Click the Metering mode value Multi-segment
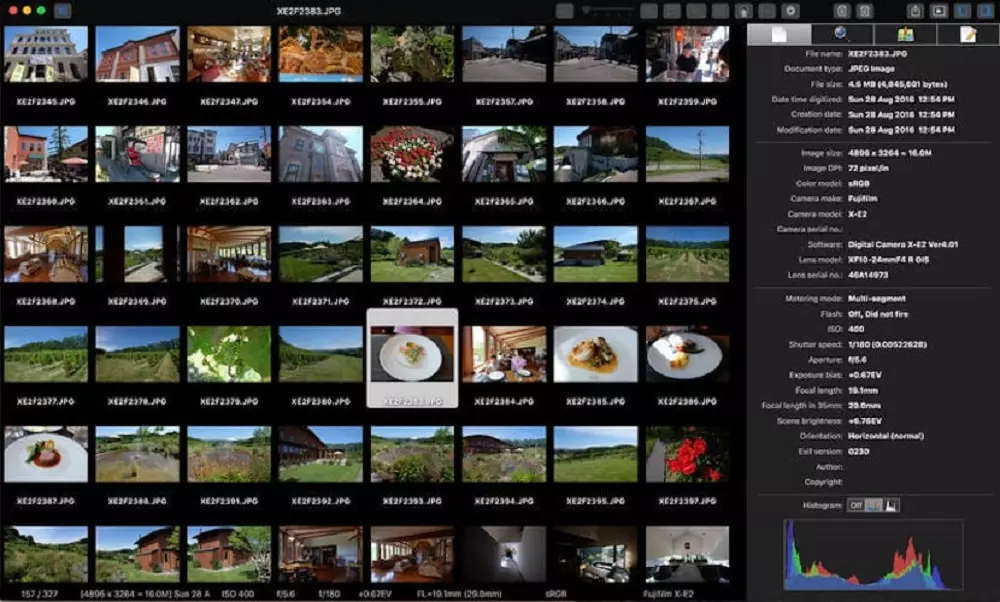The height and width of the screenshot is (602, 1000). click(877, 298)
